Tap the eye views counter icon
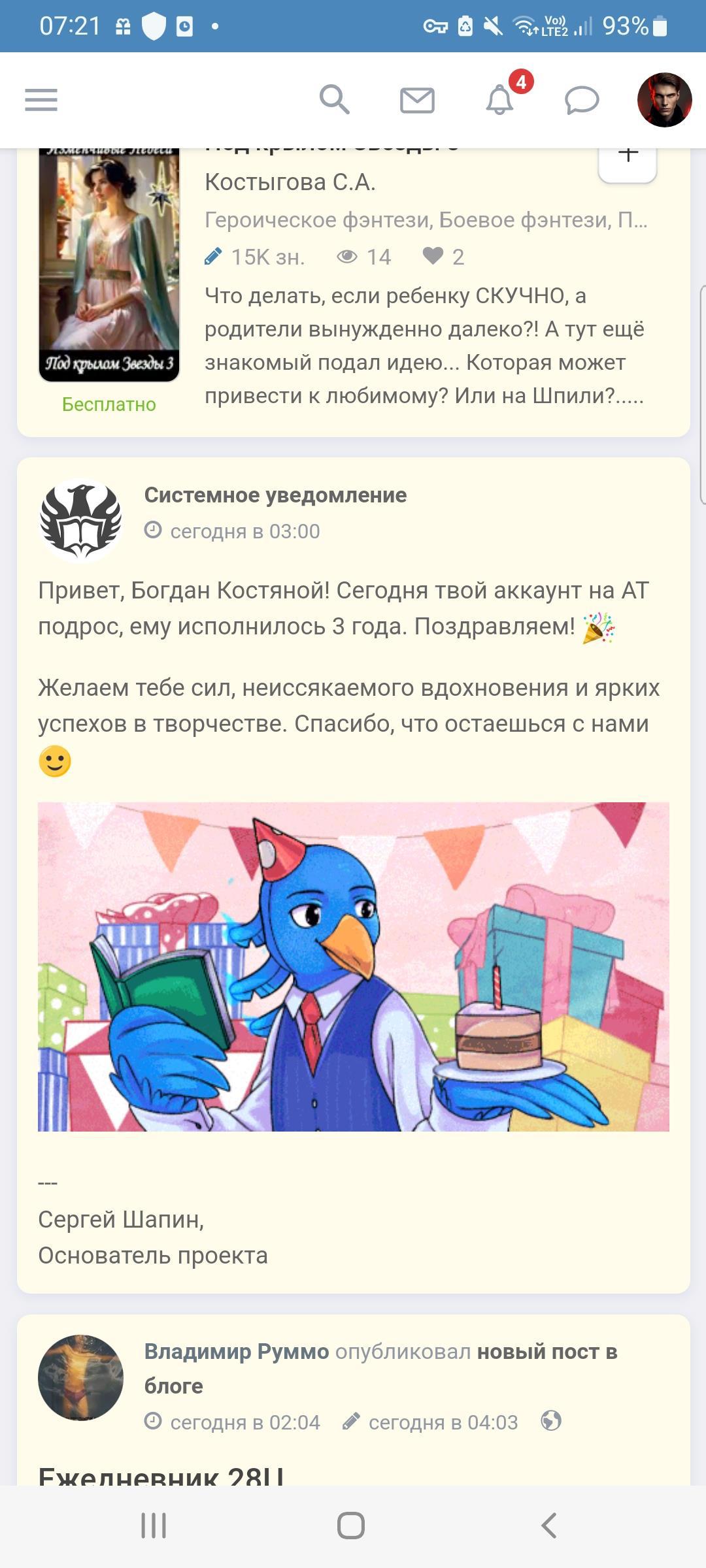Viewport: 706px width, 1568px height. pyautogui.click(x=347, y=257)
